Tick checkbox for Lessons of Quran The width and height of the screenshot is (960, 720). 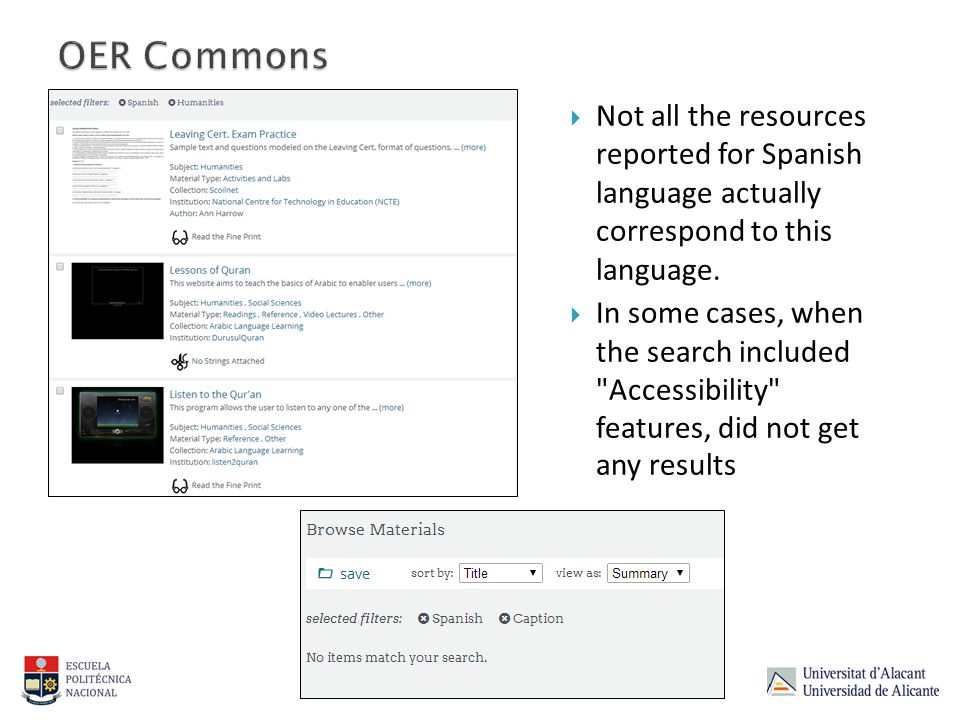click(x=60, y=266)
